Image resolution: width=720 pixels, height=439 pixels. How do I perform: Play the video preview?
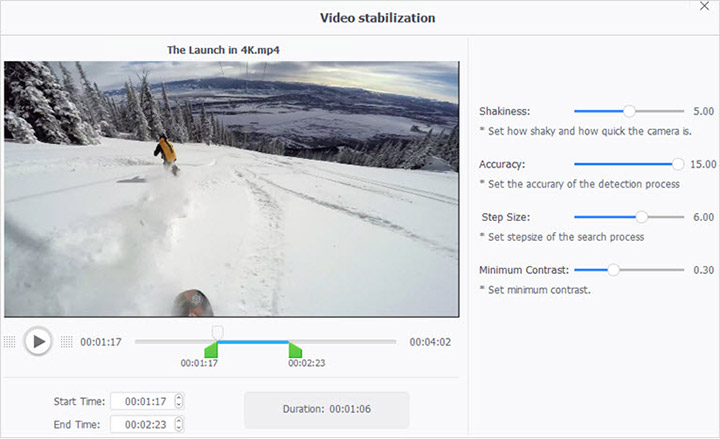(x=38, y=342)
